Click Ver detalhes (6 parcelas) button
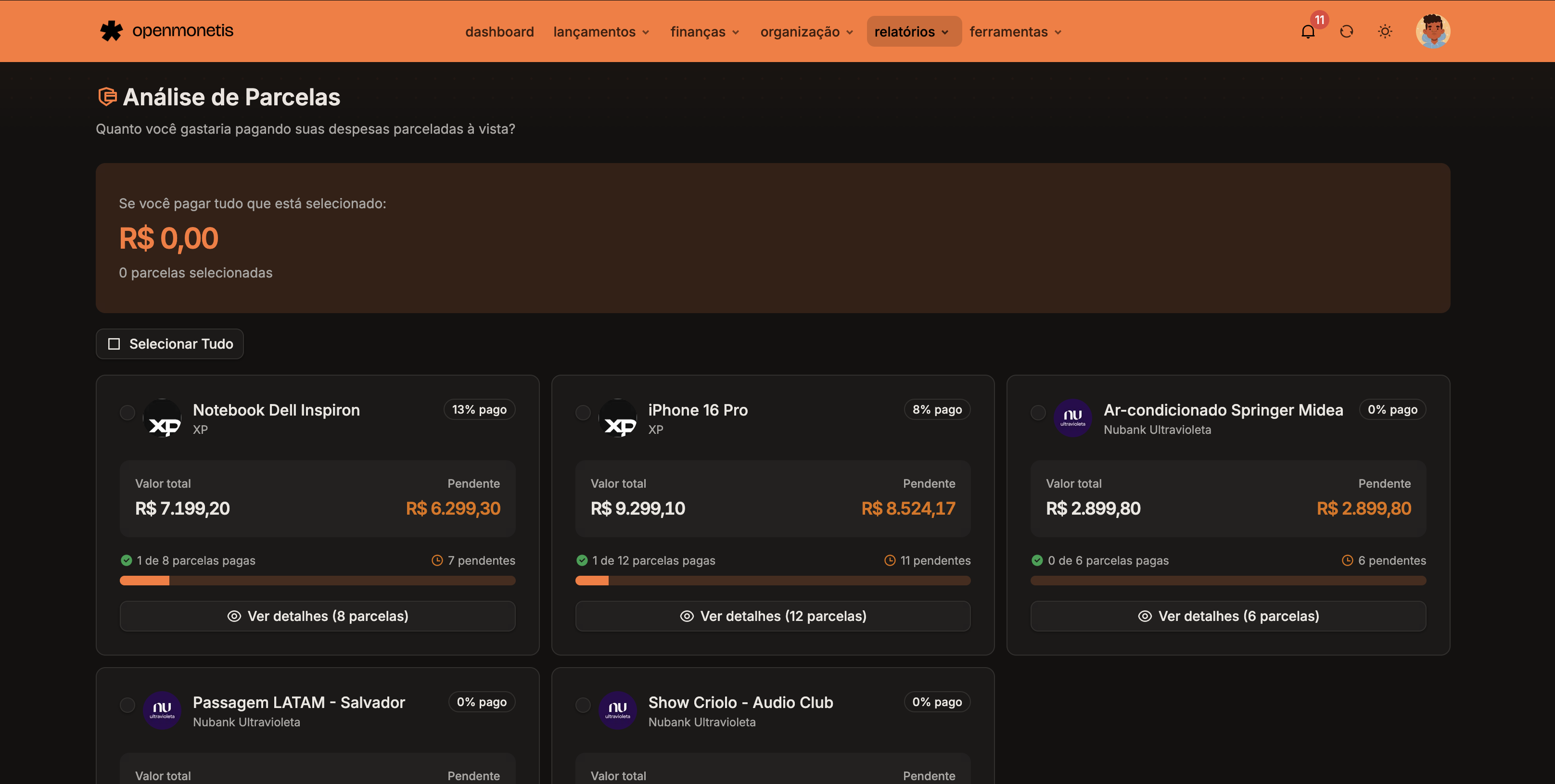1555x784 pixels. pos(1228,616)
